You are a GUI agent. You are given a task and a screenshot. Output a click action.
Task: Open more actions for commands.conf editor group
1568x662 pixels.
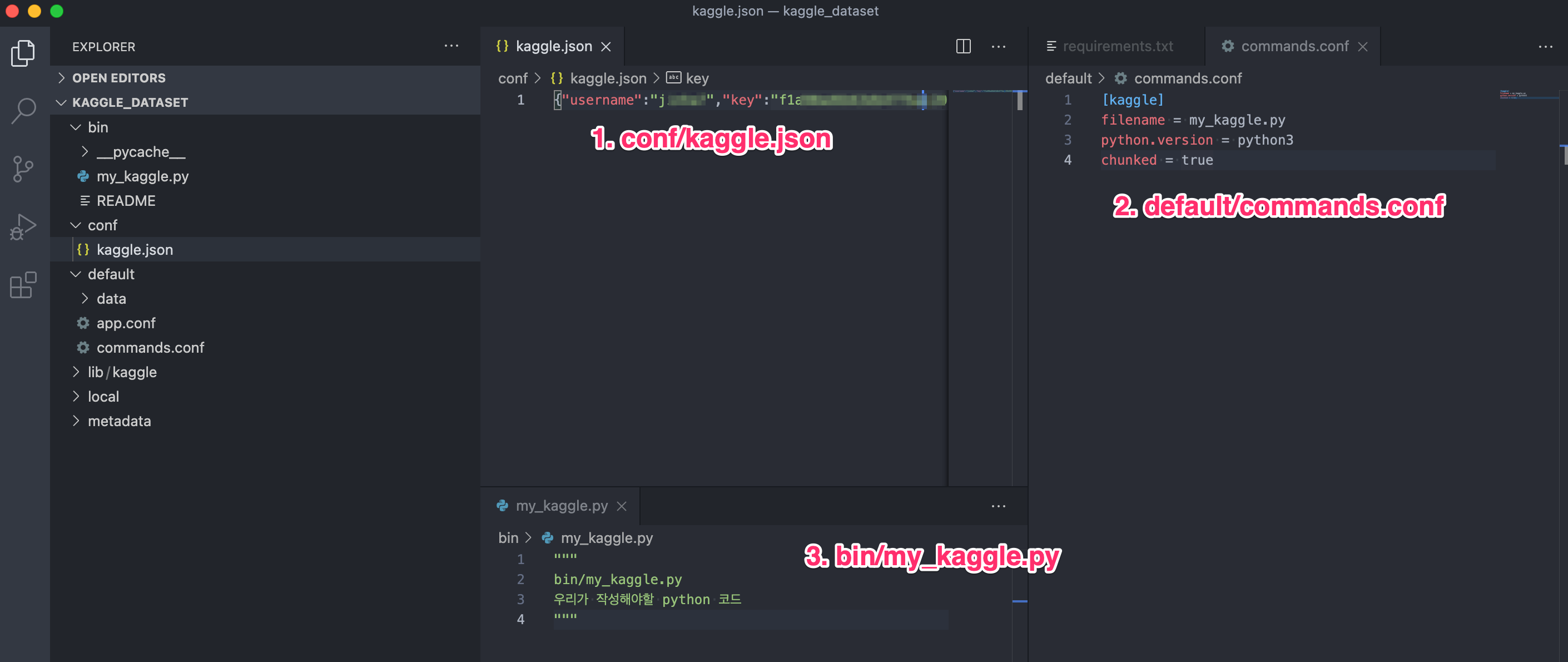1545,46
